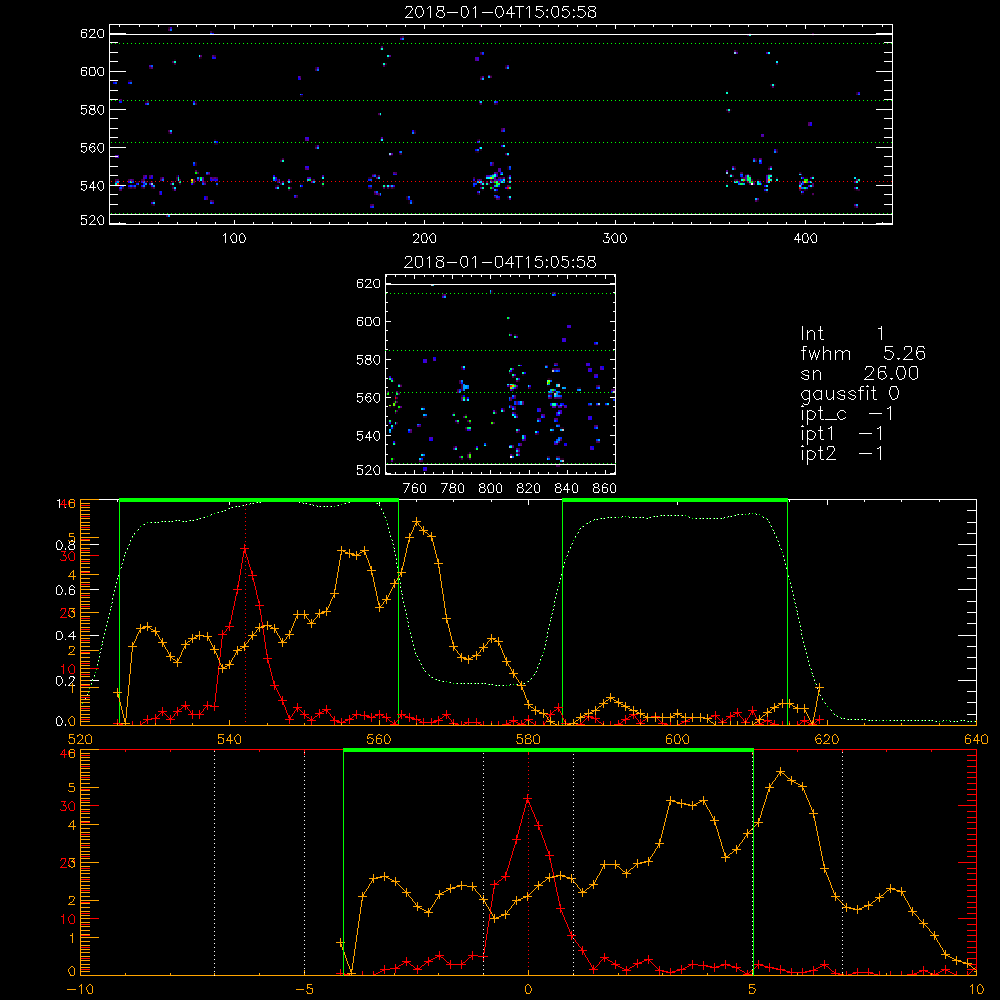Click the orange curve's highest peak in third plot
The height and width of the screenshot is (1000, 1000).
tap(417, 522)
